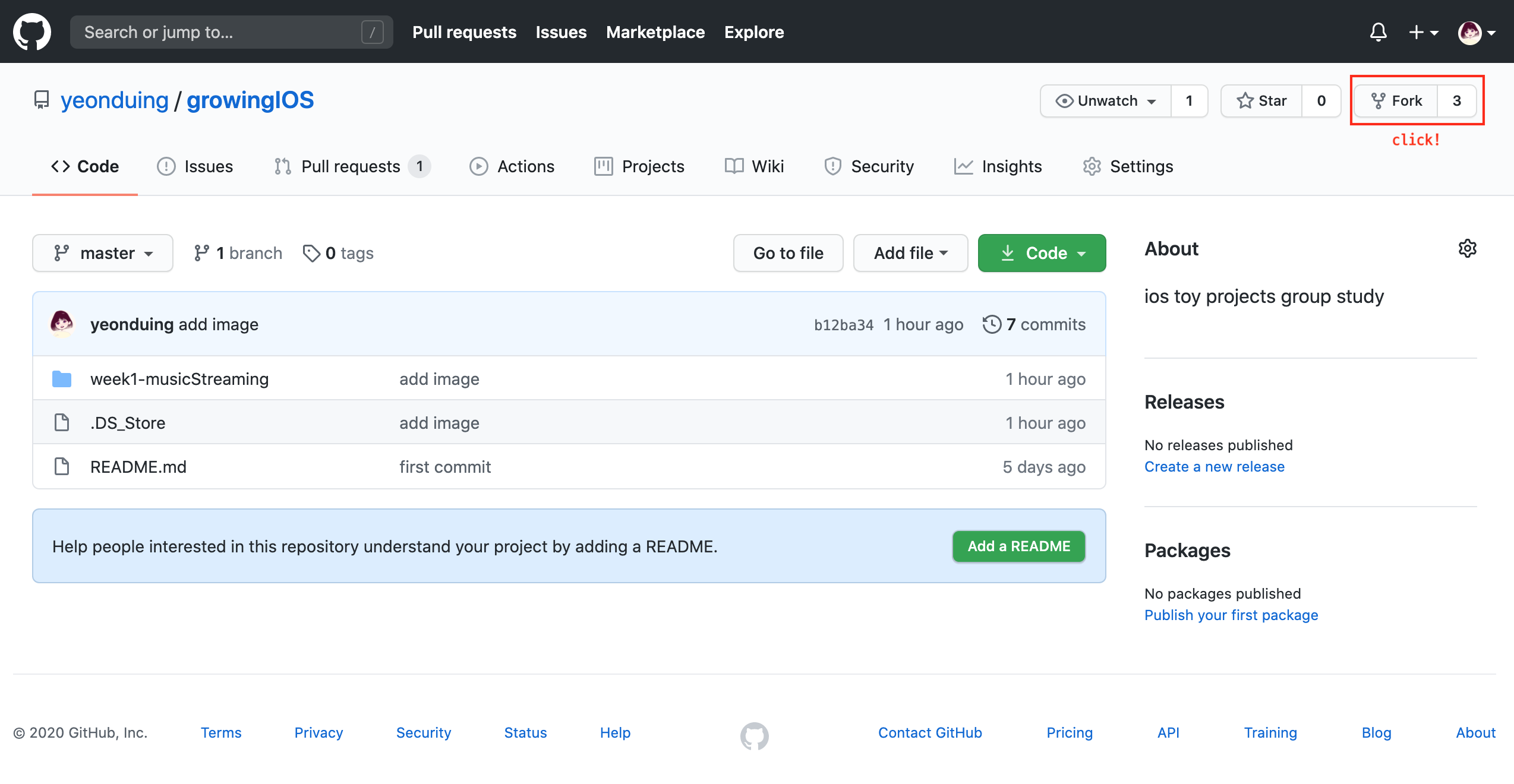The width and height of the screenshot is (1514, 784).
Task: Open the Add file dropdown
Action: (x=910, y=253)
